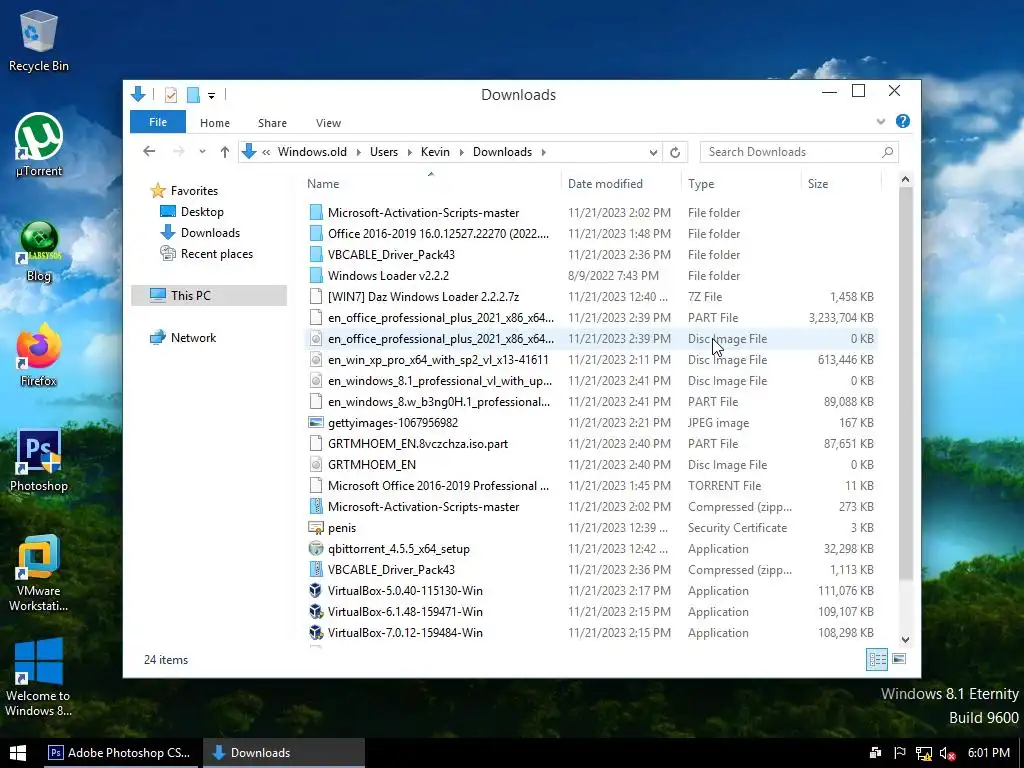Switch to the View ribbon tab
The height and width of the screenshot is (768, 1024).
pyautogui.click(x=328, y=123)
